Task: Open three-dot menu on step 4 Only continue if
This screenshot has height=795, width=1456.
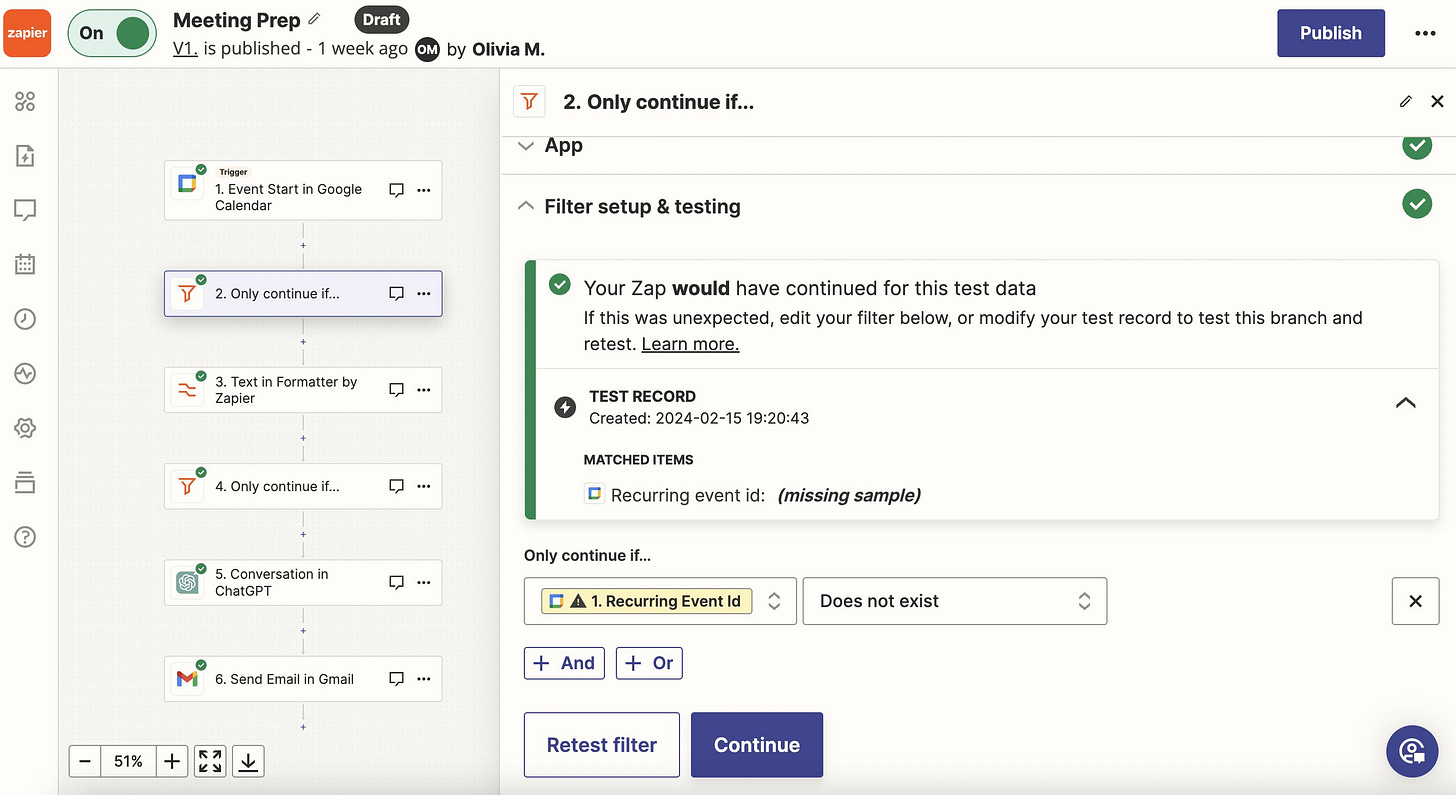Action: (x=424, y=486)
